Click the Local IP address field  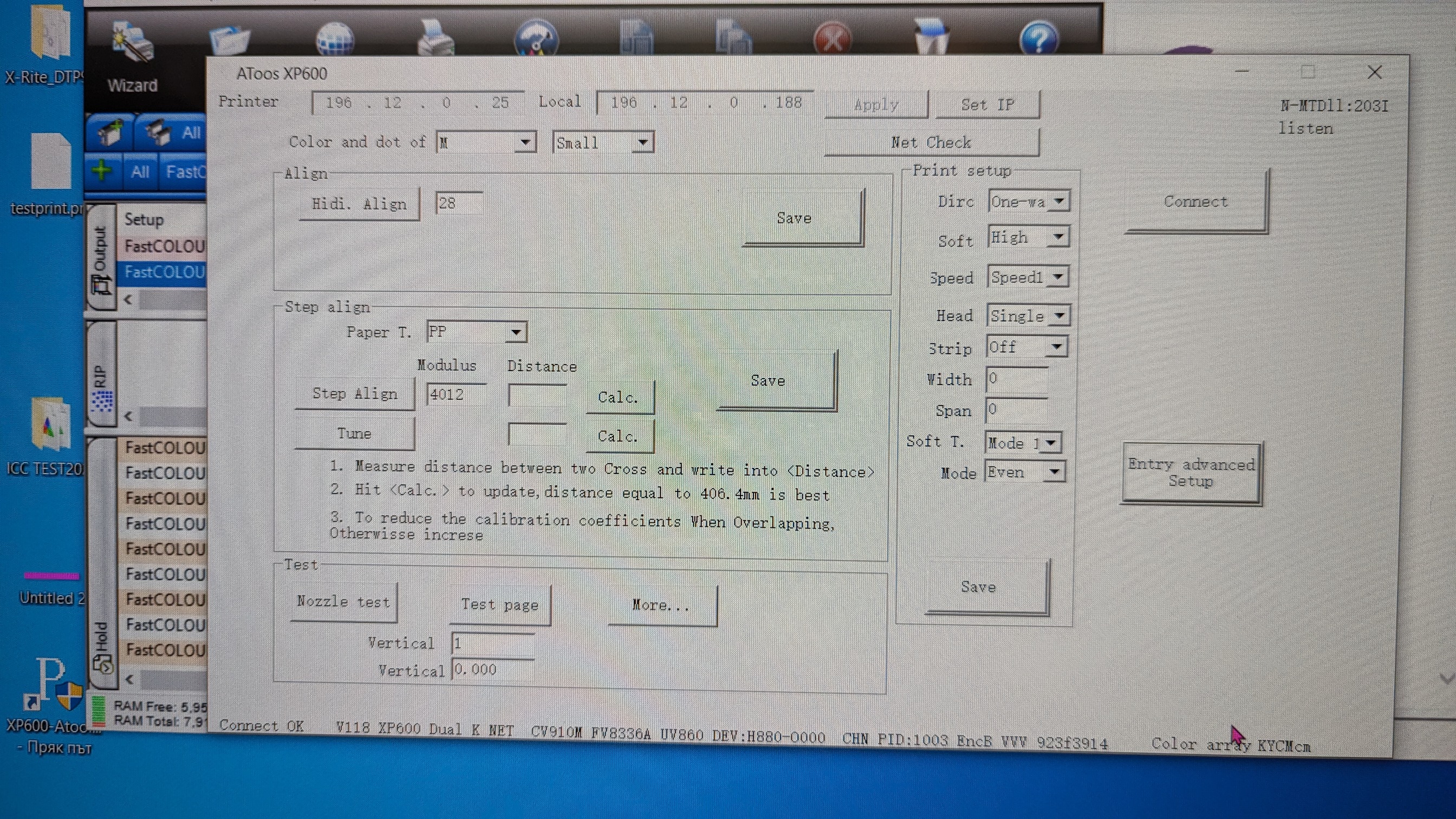click(704, 103)
